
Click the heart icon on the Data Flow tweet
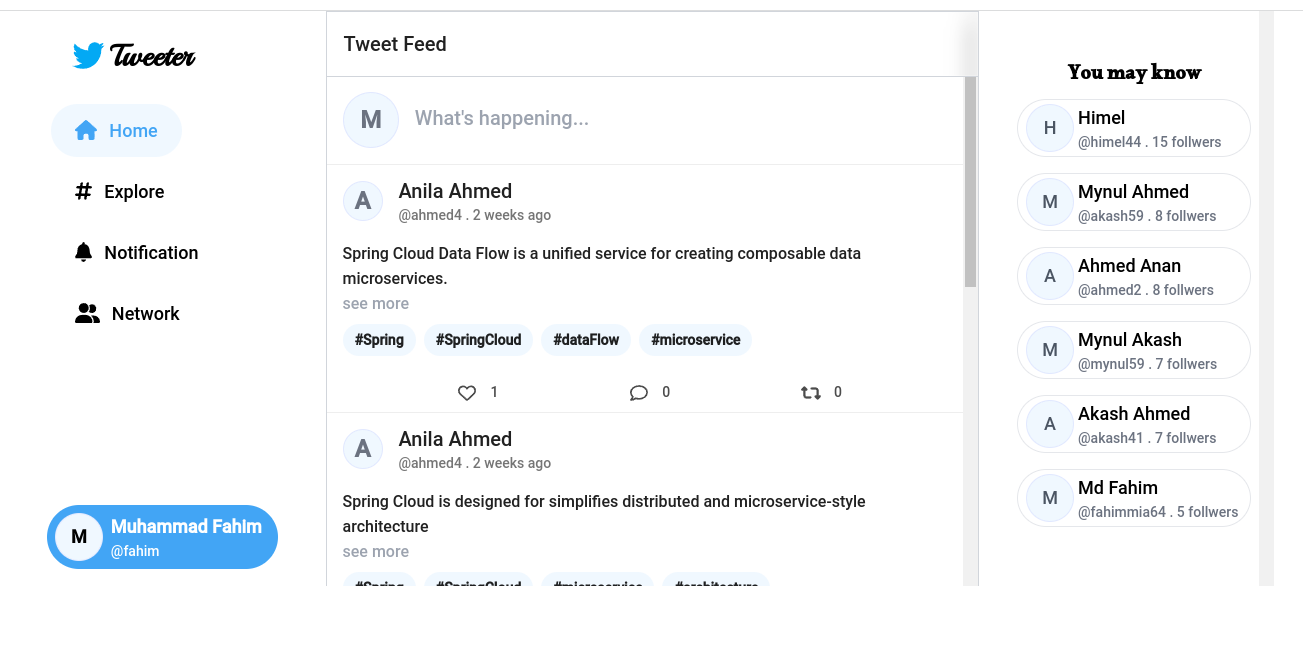click(467, 393)
